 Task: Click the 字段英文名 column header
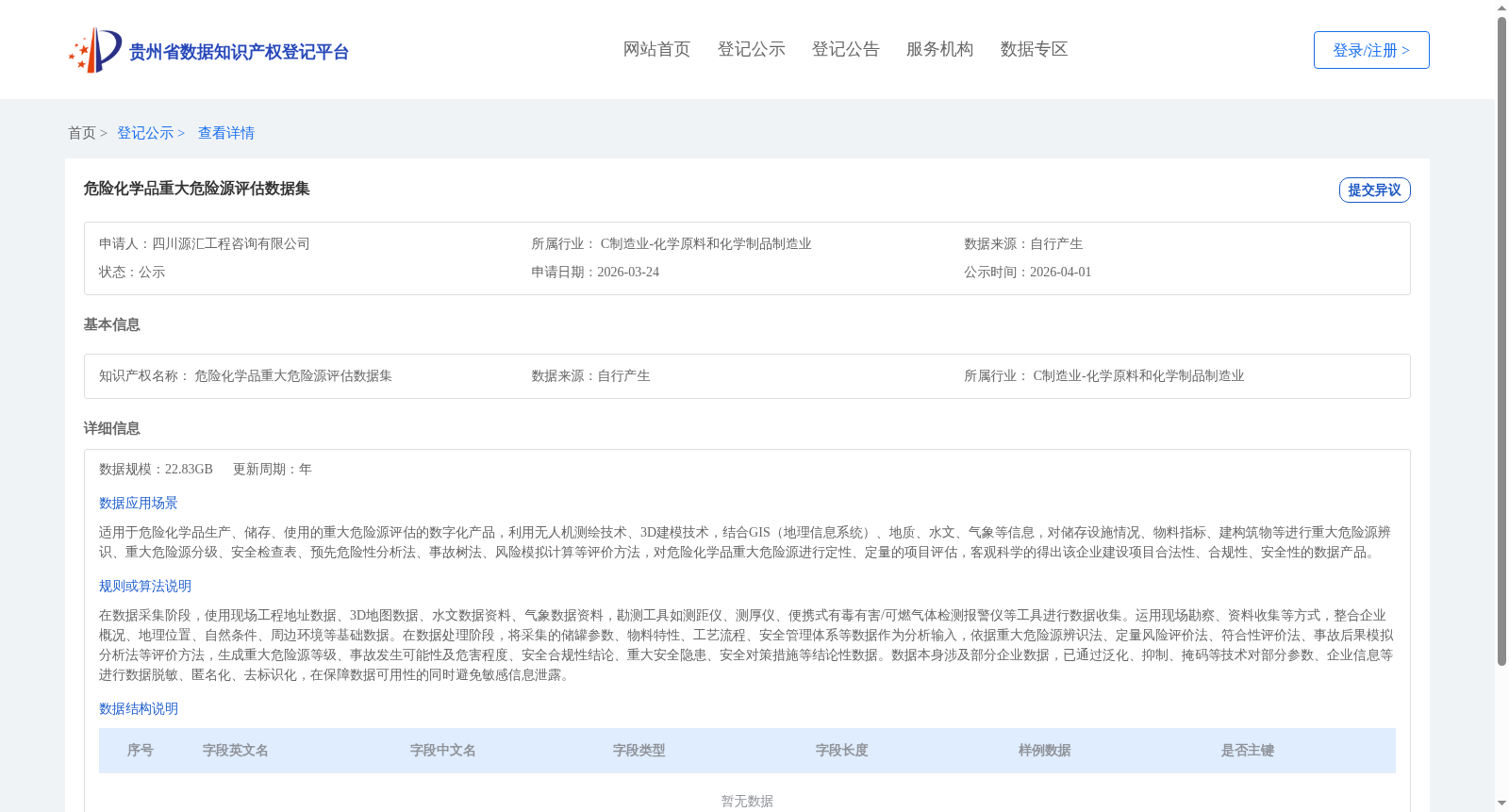[x=236, y=750]
